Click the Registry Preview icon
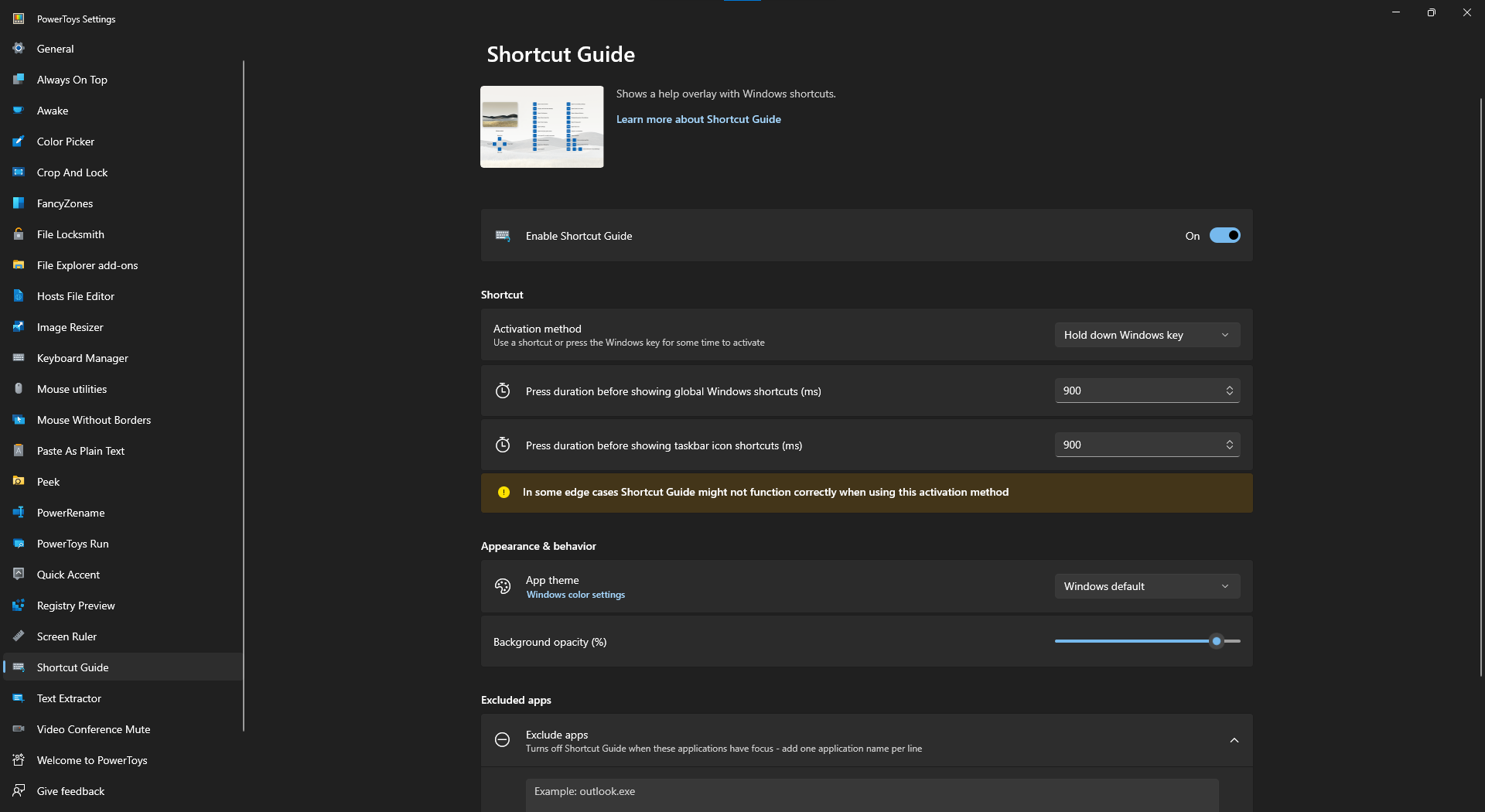This screenshot has height=812, width=1485. (19, 606)
